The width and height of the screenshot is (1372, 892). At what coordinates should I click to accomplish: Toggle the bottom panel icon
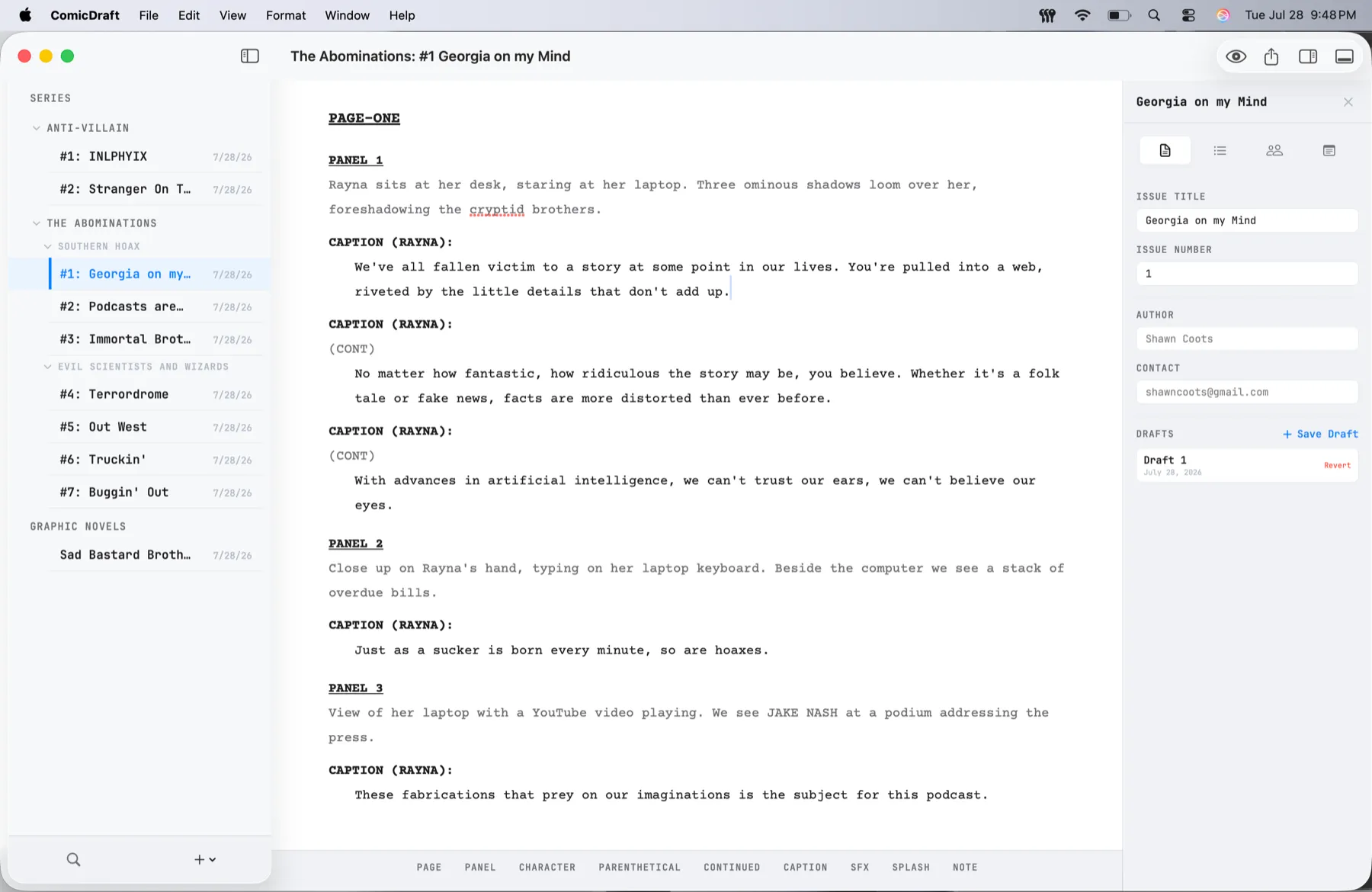pos(1345,56)
